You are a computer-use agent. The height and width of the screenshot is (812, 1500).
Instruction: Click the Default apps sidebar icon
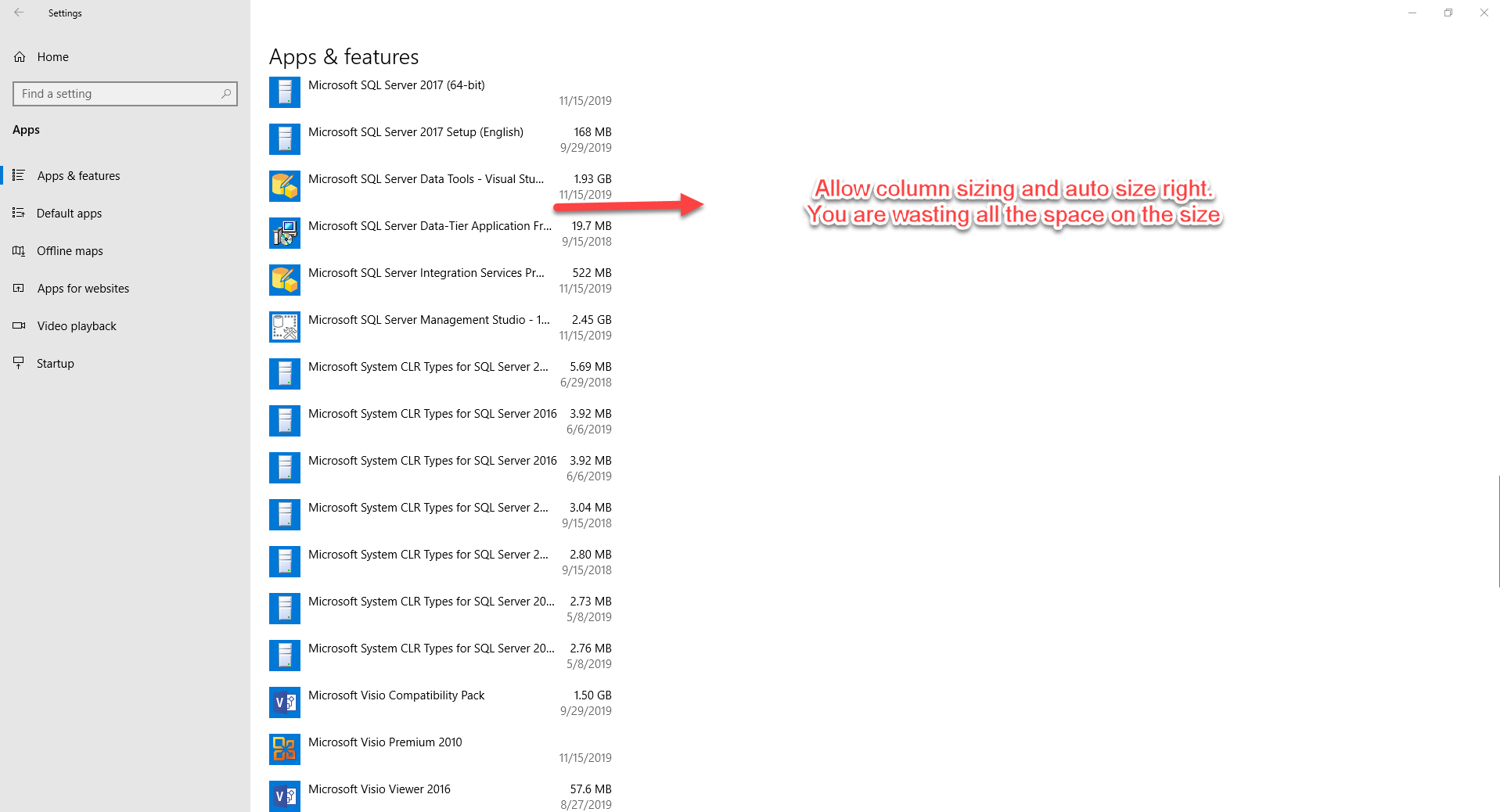[x=19, y=213]
